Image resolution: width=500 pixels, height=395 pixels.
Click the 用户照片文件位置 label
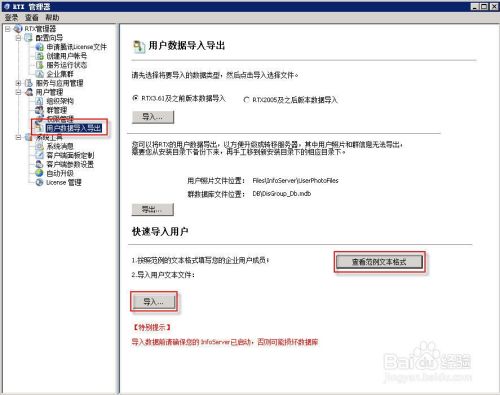coord(216,181)
